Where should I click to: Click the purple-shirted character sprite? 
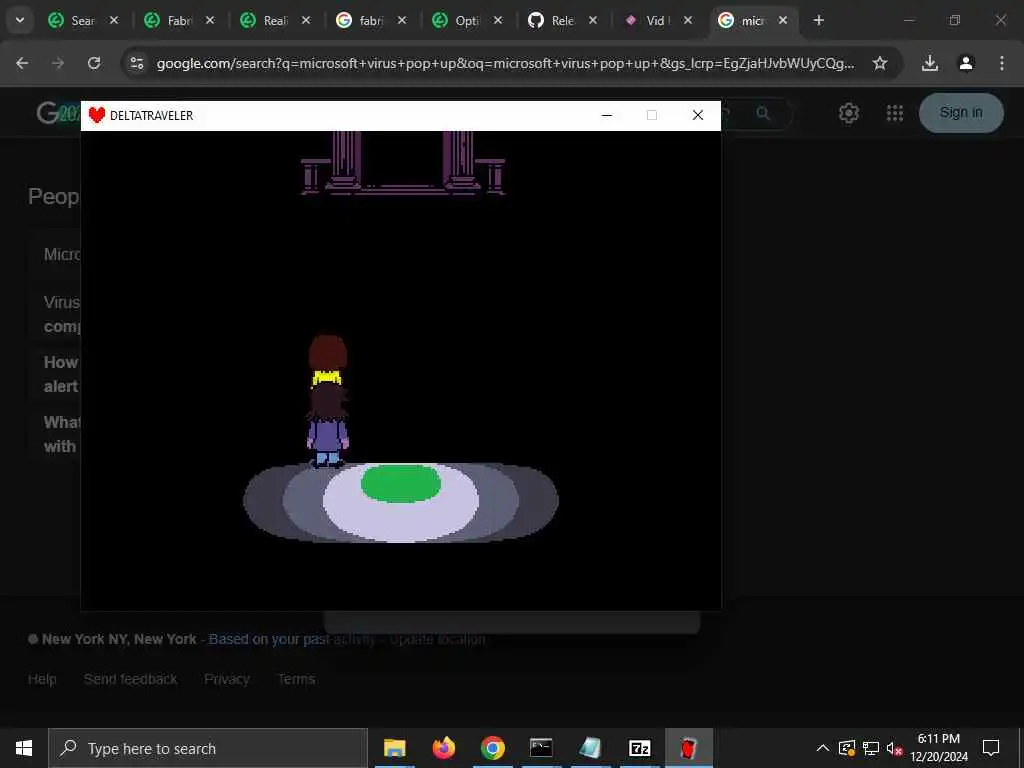coord(327,424)
